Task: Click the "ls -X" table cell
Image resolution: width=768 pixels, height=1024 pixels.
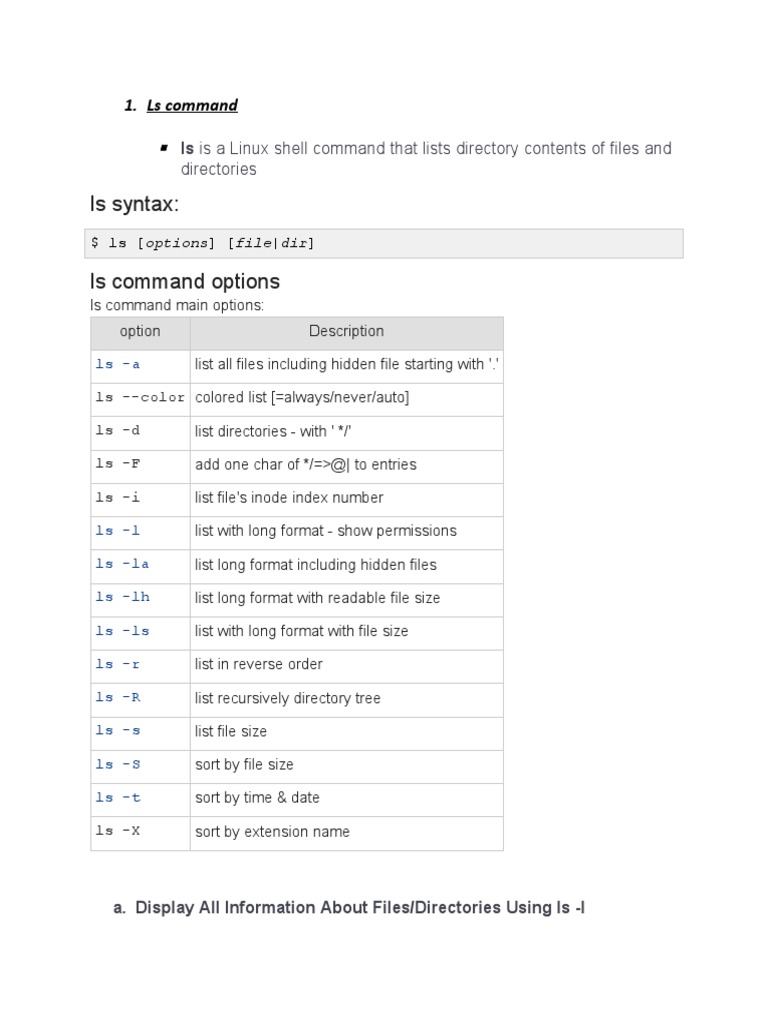Action: 118,832
